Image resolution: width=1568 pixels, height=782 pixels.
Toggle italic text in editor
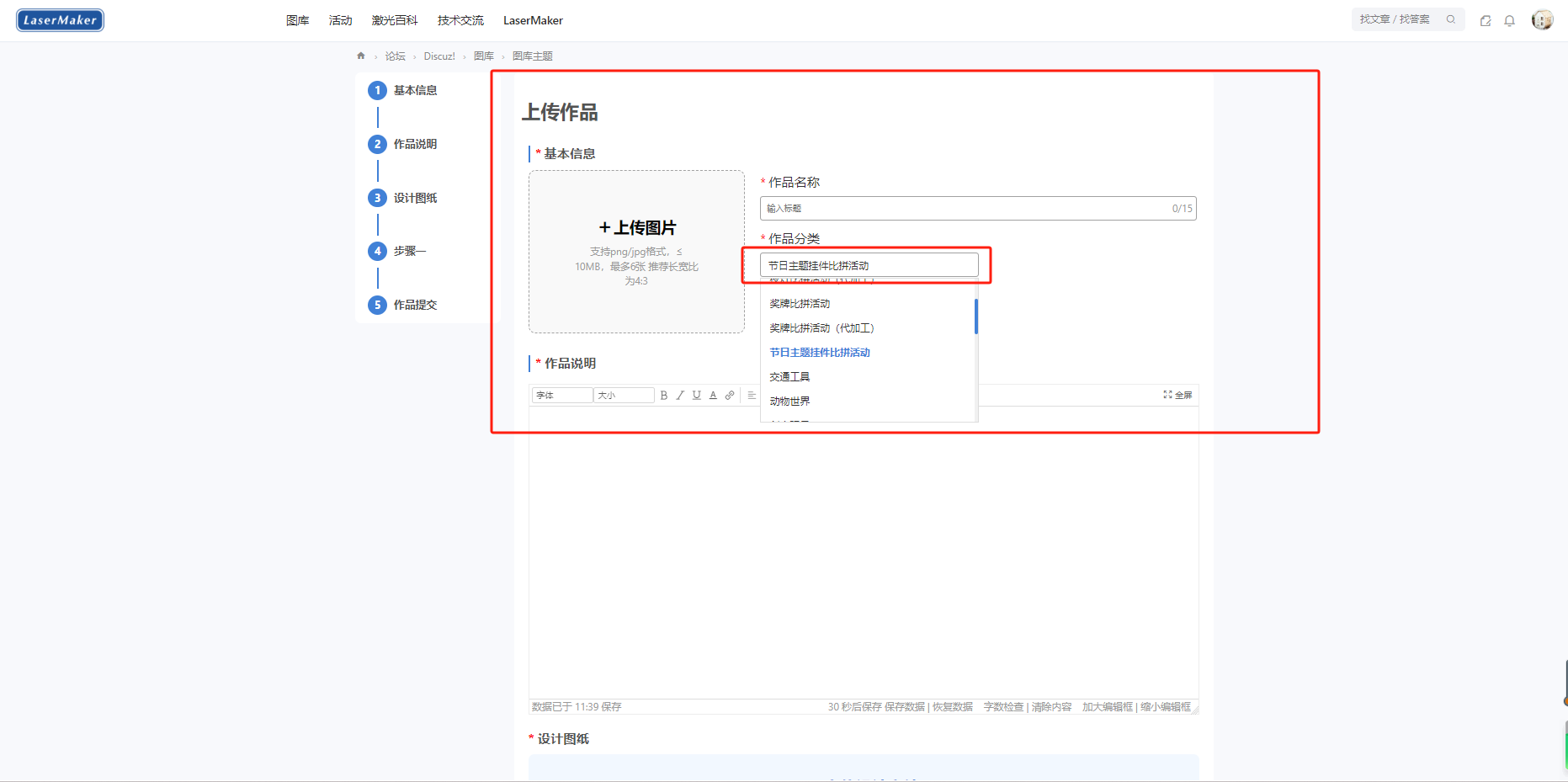pyautogui.click(x=680, y=396)
